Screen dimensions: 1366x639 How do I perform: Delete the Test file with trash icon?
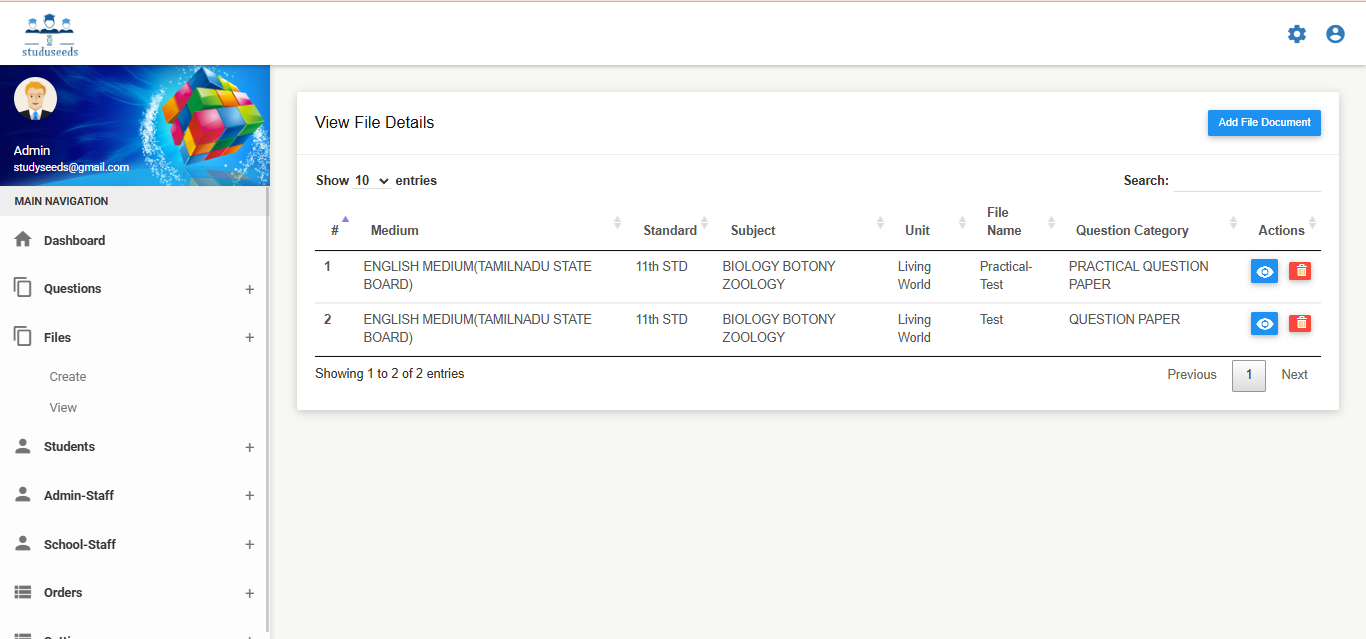[1300, 323]
